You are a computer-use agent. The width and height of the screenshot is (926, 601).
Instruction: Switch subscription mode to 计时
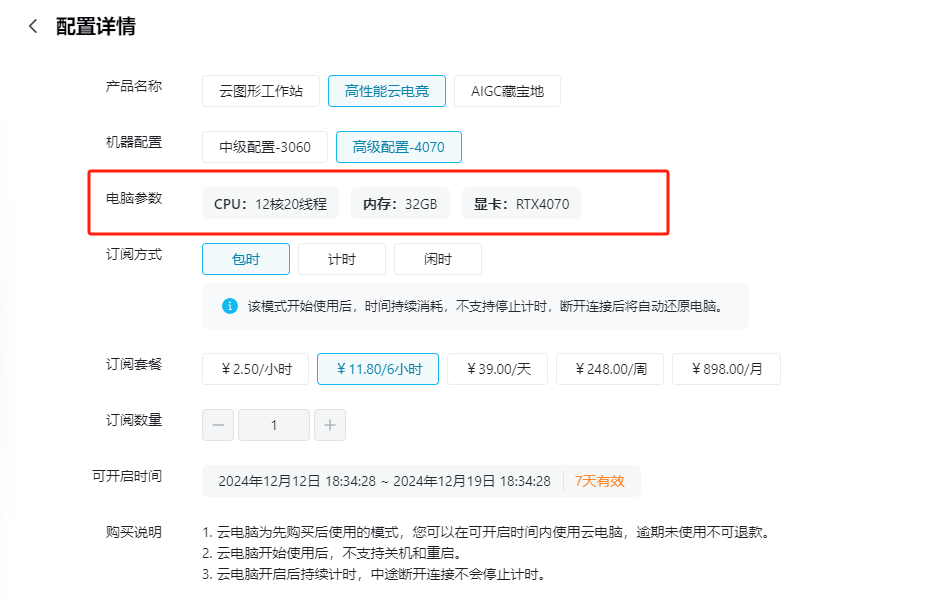[x=342, y=259]
